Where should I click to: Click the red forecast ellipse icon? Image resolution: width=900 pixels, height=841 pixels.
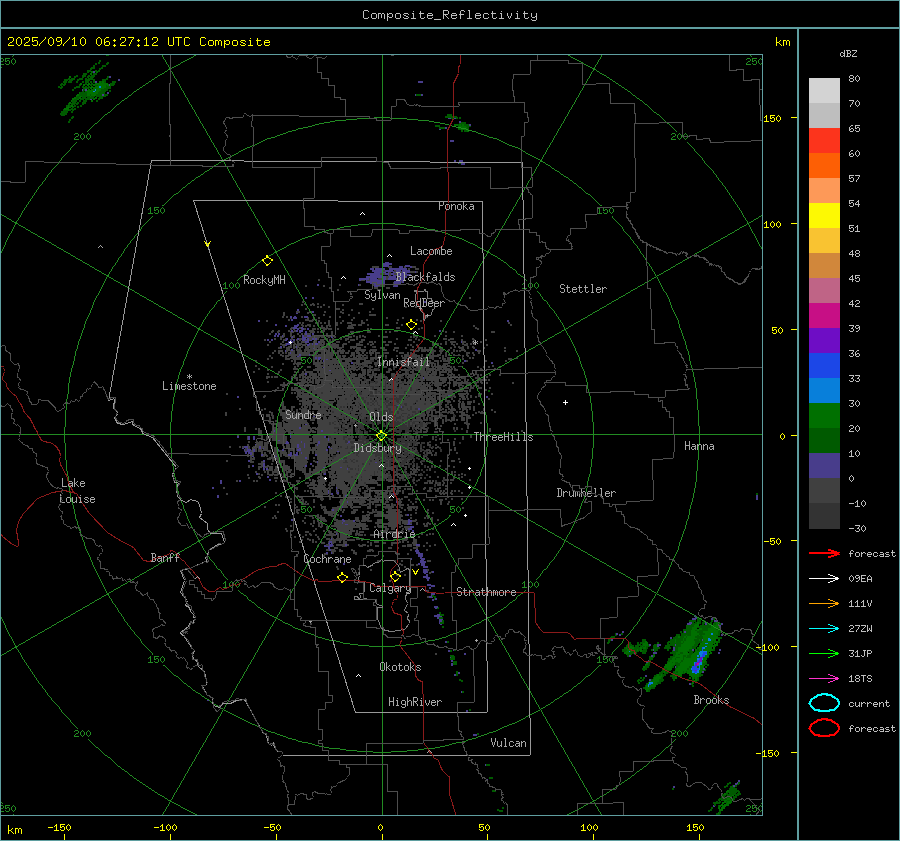coord(824,728)
